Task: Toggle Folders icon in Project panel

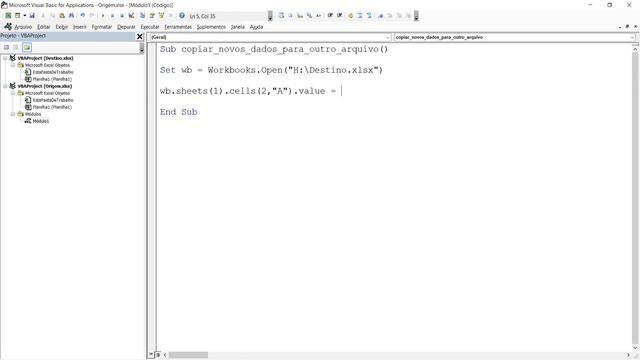Action: 27,47
